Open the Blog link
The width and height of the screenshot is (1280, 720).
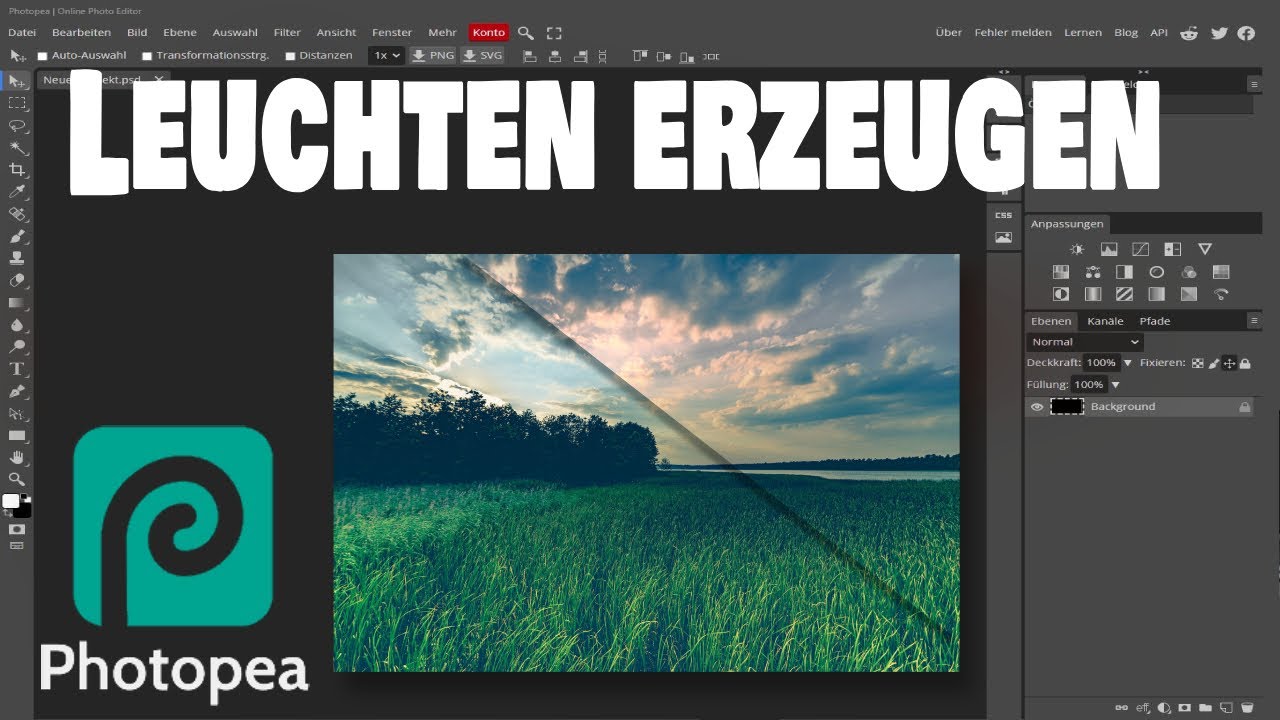[1126, 33]
